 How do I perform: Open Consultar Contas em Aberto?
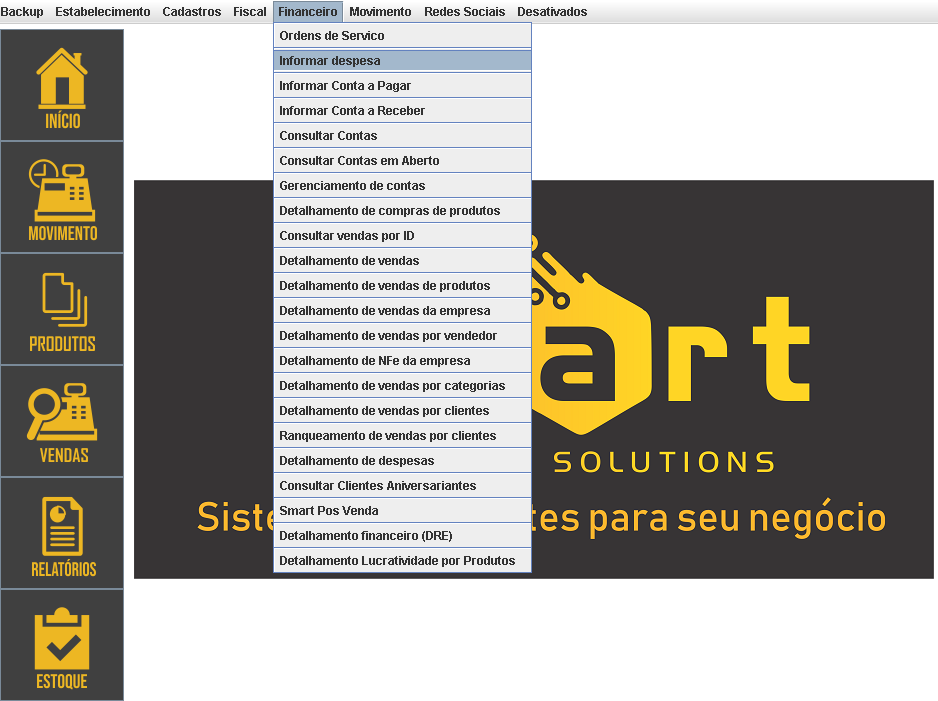point(402,161)
